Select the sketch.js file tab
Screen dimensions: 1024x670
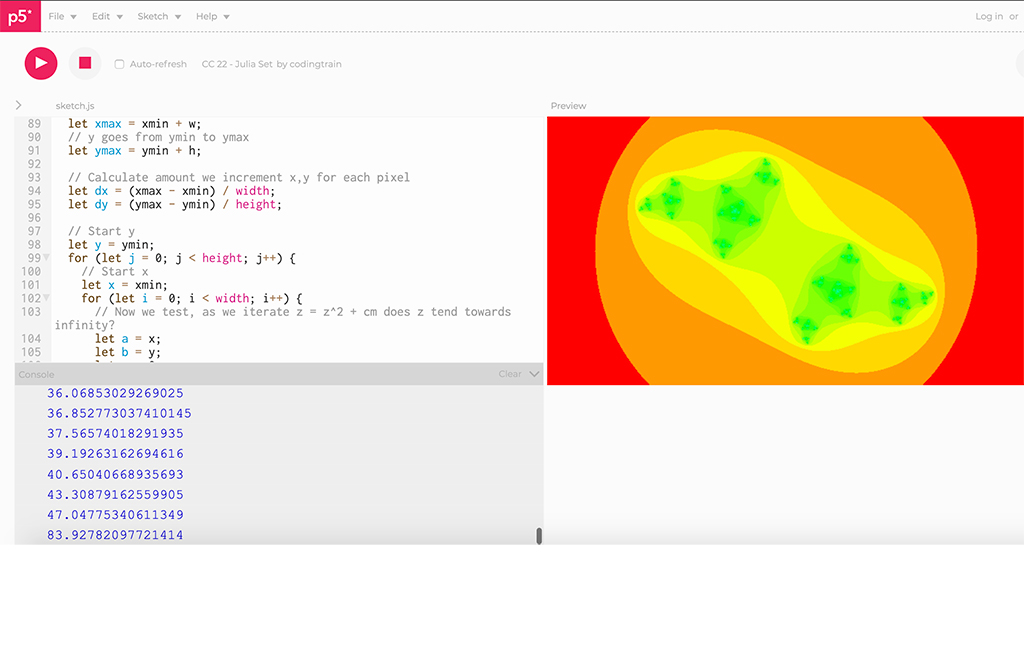pyautogui.click(x=75, y=106)
